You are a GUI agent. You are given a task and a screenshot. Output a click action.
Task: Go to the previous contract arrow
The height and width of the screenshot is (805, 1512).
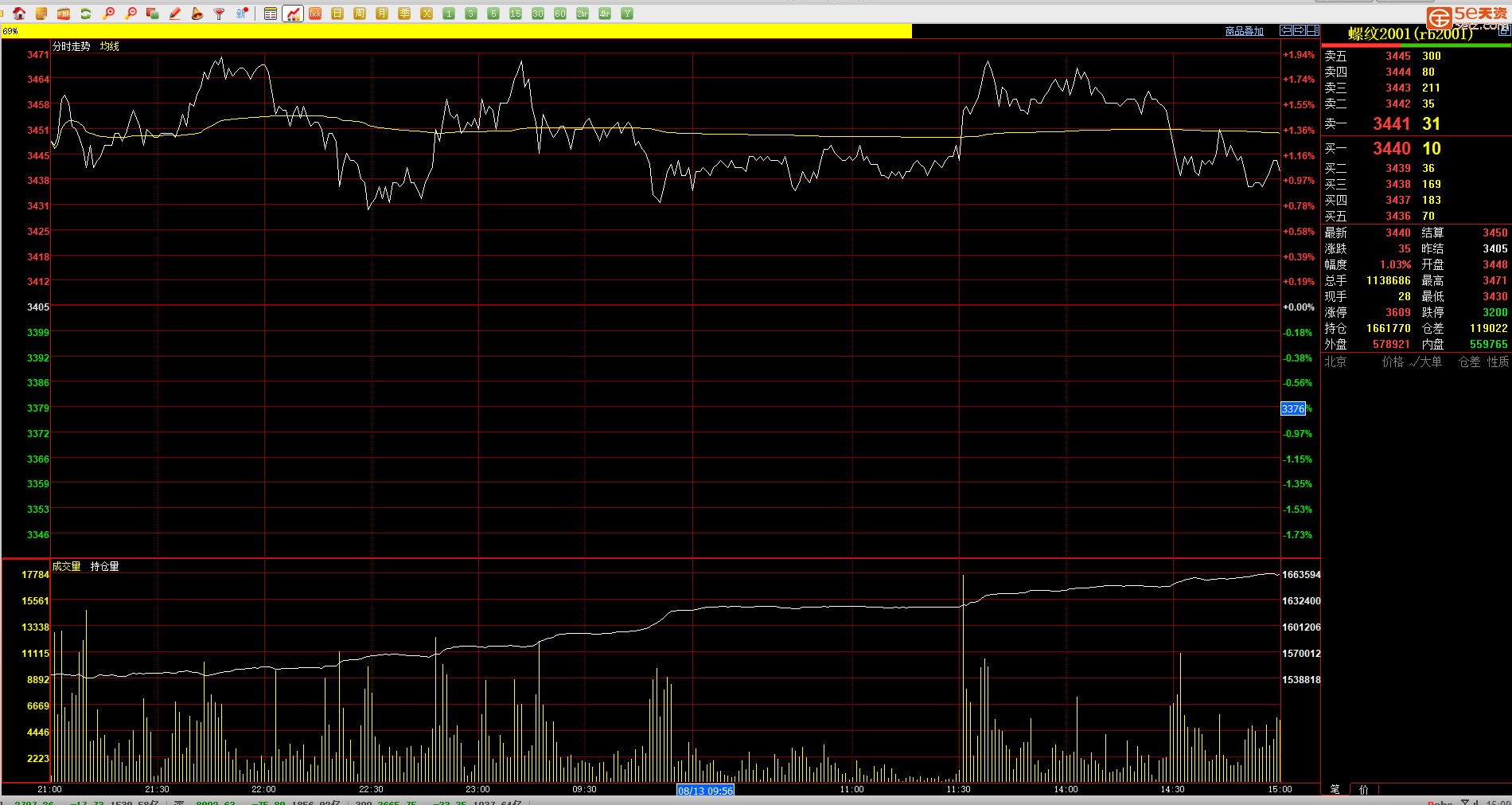1285,30
